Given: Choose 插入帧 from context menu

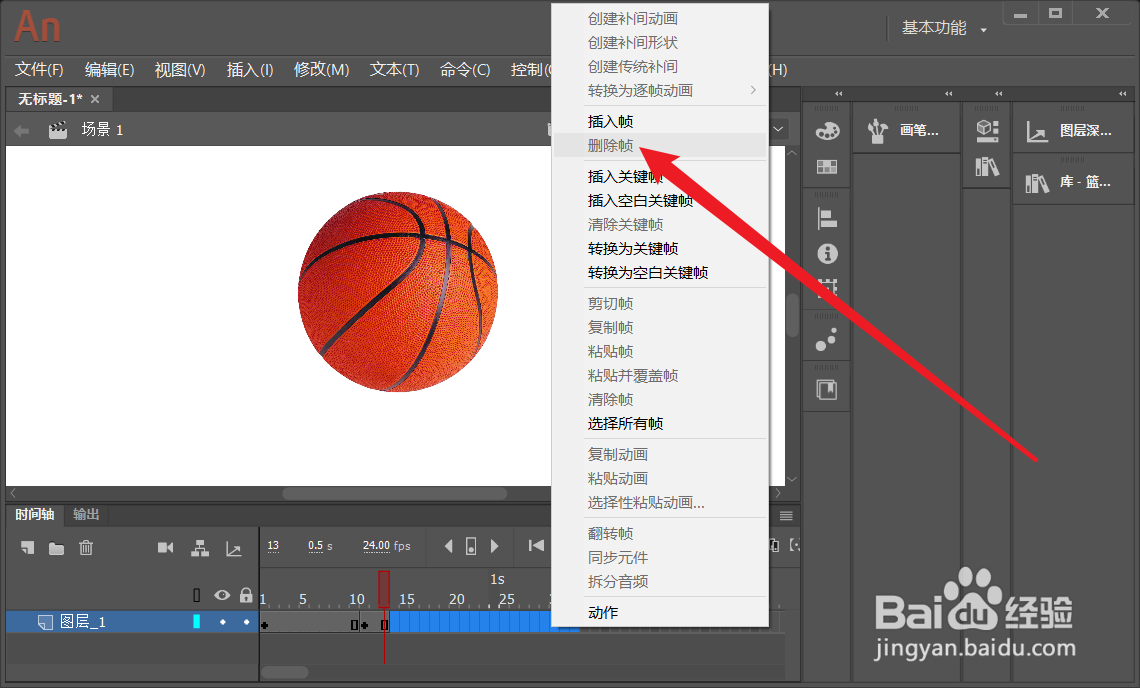Looking at the screenshot, I should (x=659, y=121).
